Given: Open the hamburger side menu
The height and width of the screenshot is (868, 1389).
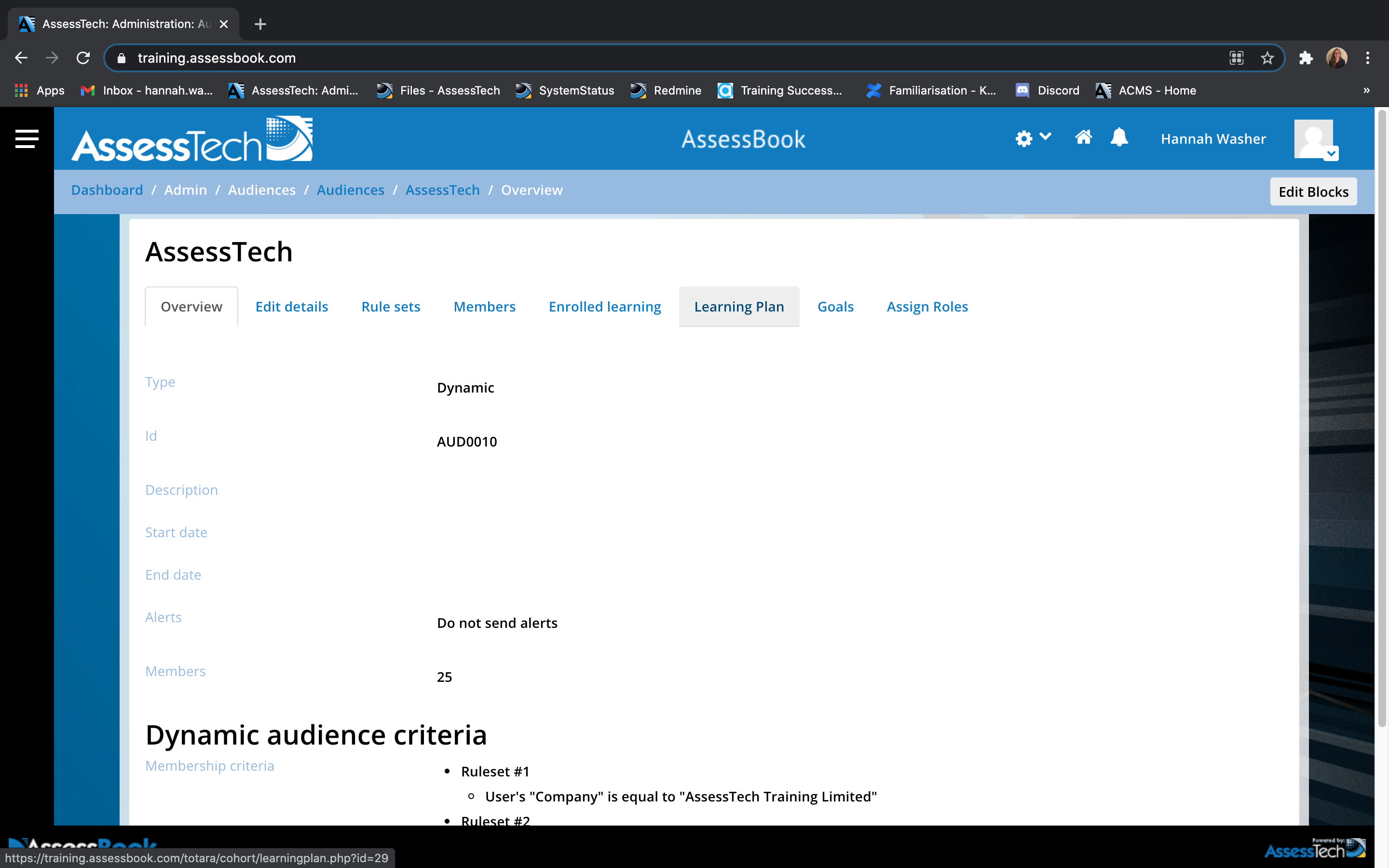Looking at the screenshot, I should (x=27, y=139).
